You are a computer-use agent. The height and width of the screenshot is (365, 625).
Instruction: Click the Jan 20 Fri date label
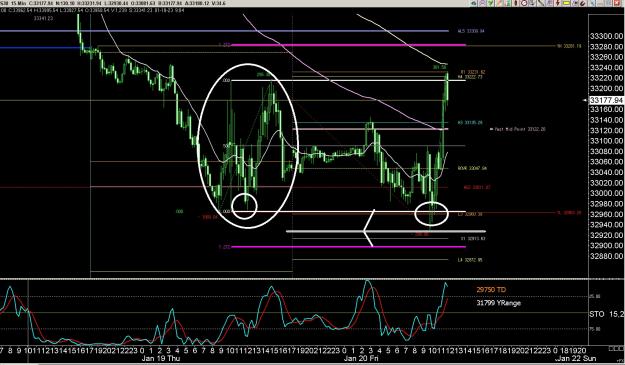coord(361,358)
